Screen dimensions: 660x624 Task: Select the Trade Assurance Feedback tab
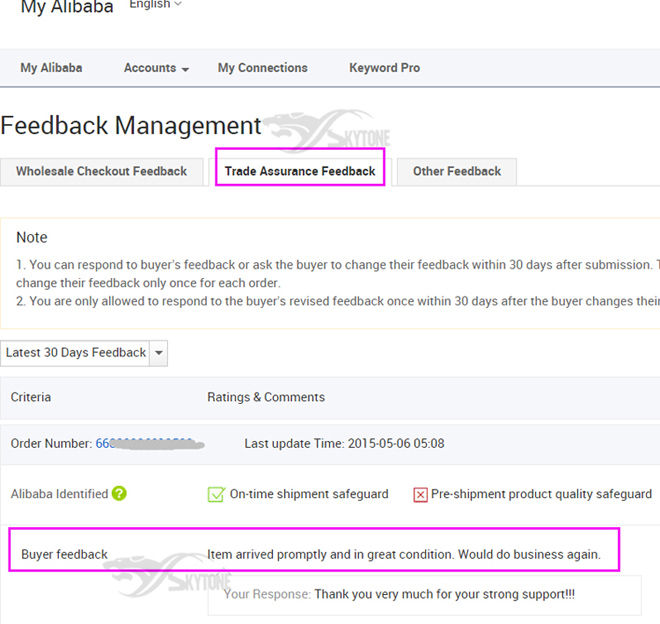[300, 171]
